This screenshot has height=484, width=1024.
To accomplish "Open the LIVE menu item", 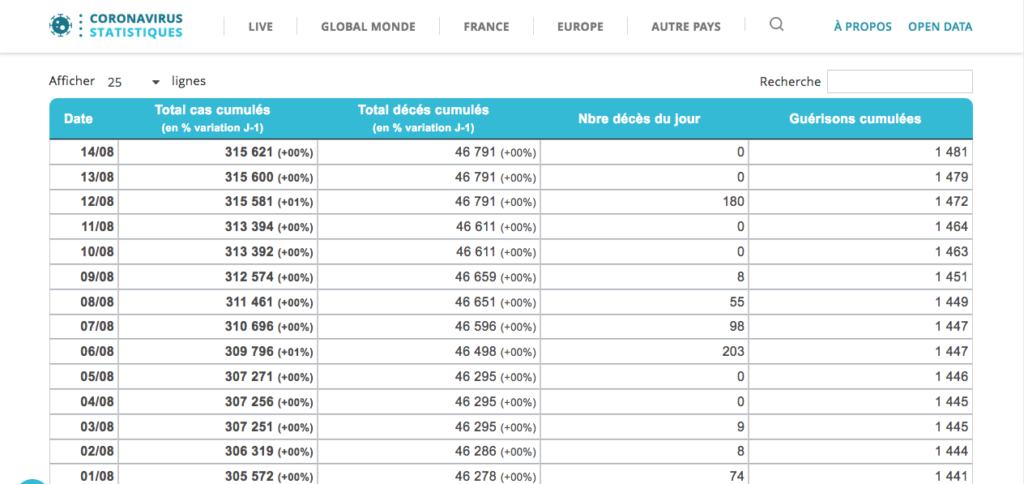I will 261,27.
